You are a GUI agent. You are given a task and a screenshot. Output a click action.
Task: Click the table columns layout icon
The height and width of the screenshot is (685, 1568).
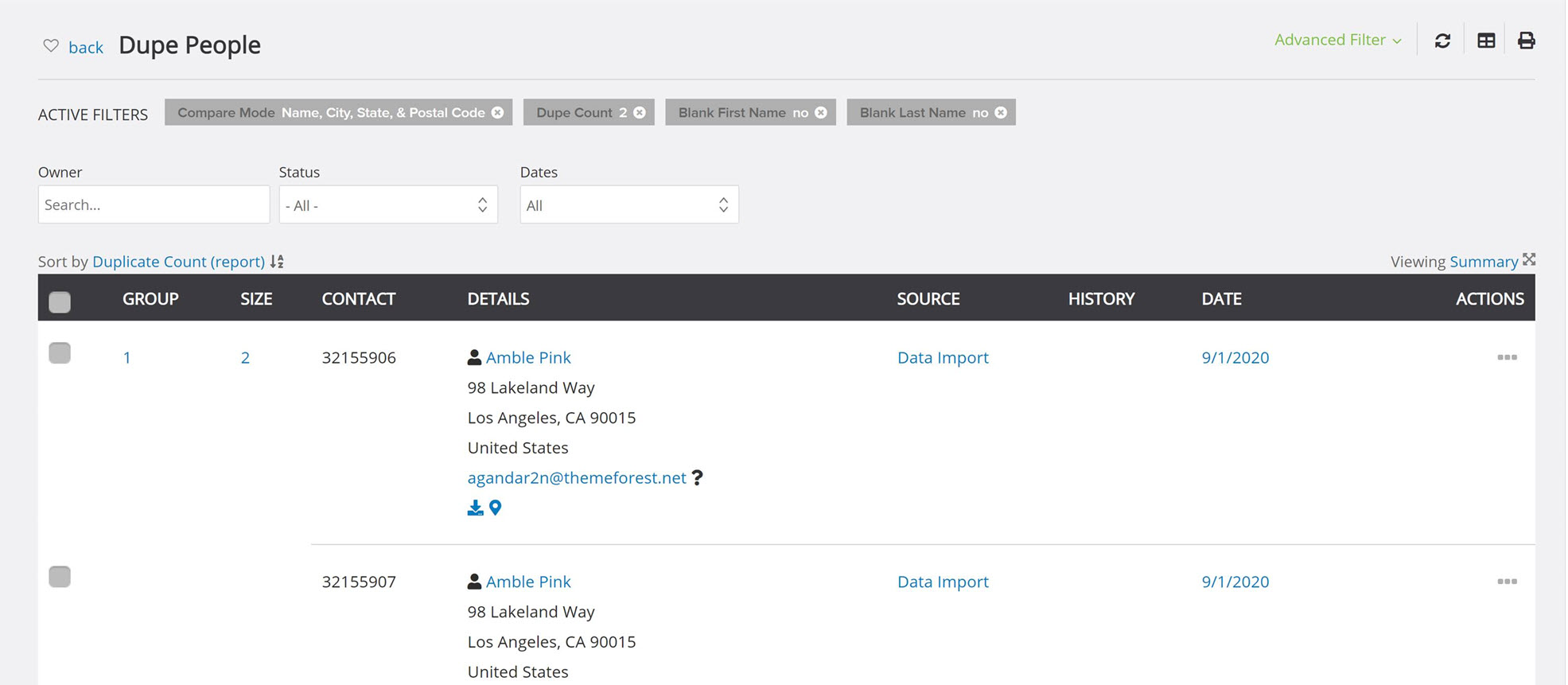[1486, 41]
